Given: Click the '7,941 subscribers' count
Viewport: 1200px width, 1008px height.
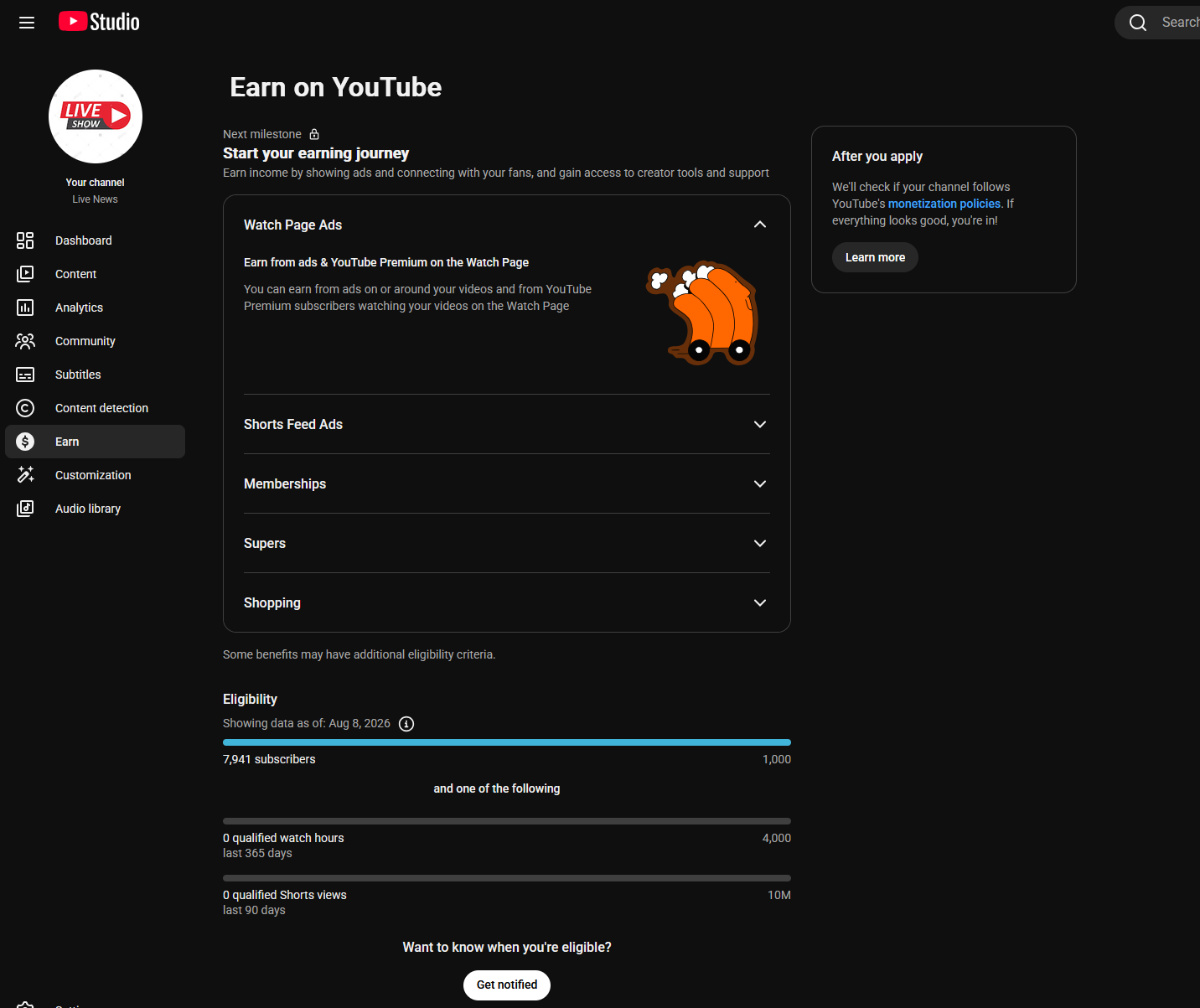Looking at the screenshot, I should (x=269, y=759).
